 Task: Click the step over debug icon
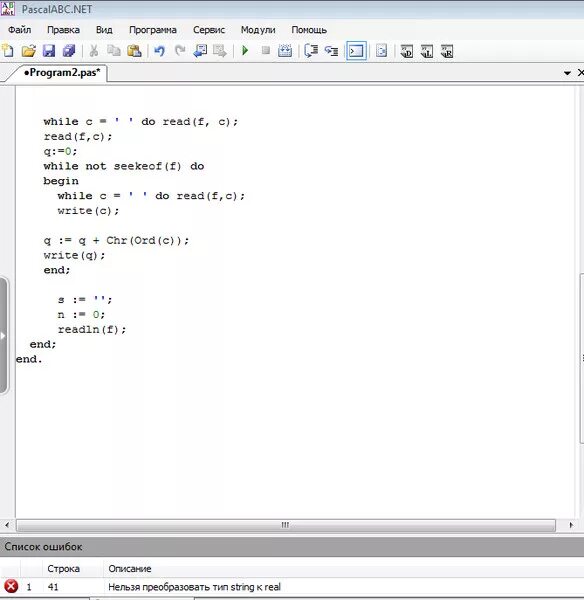tap(331, 51)
